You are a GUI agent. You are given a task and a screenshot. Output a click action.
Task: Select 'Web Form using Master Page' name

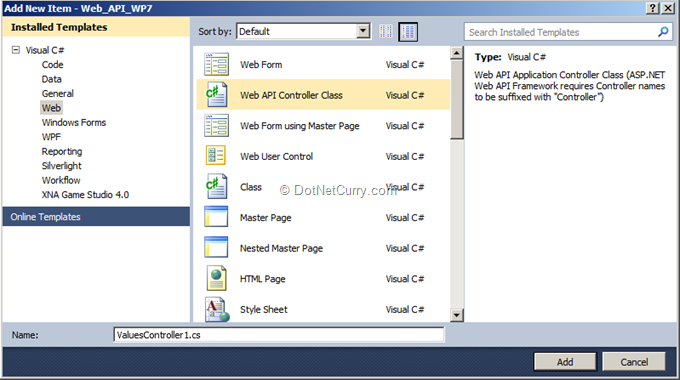[300, 126]
